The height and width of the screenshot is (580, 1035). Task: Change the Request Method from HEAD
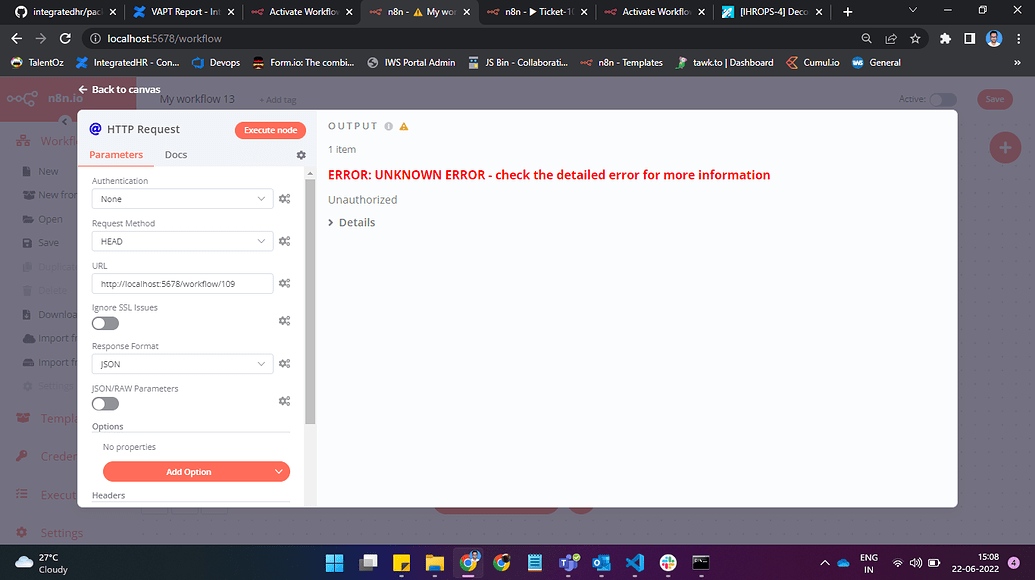tap(181, 240)
